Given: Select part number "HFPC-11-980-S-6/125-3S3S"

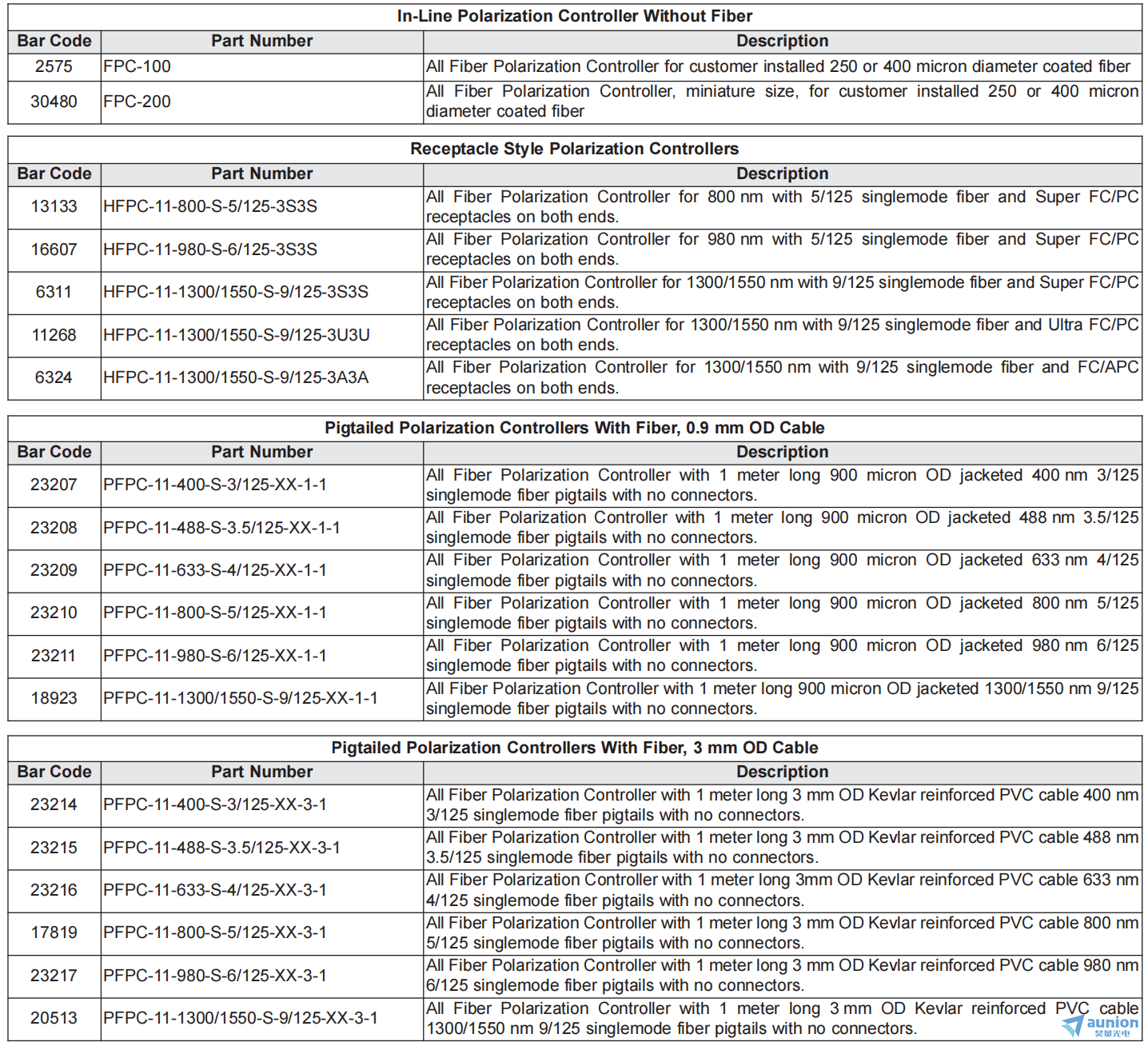Looking at the screenshot, I should tap(210, 250).
